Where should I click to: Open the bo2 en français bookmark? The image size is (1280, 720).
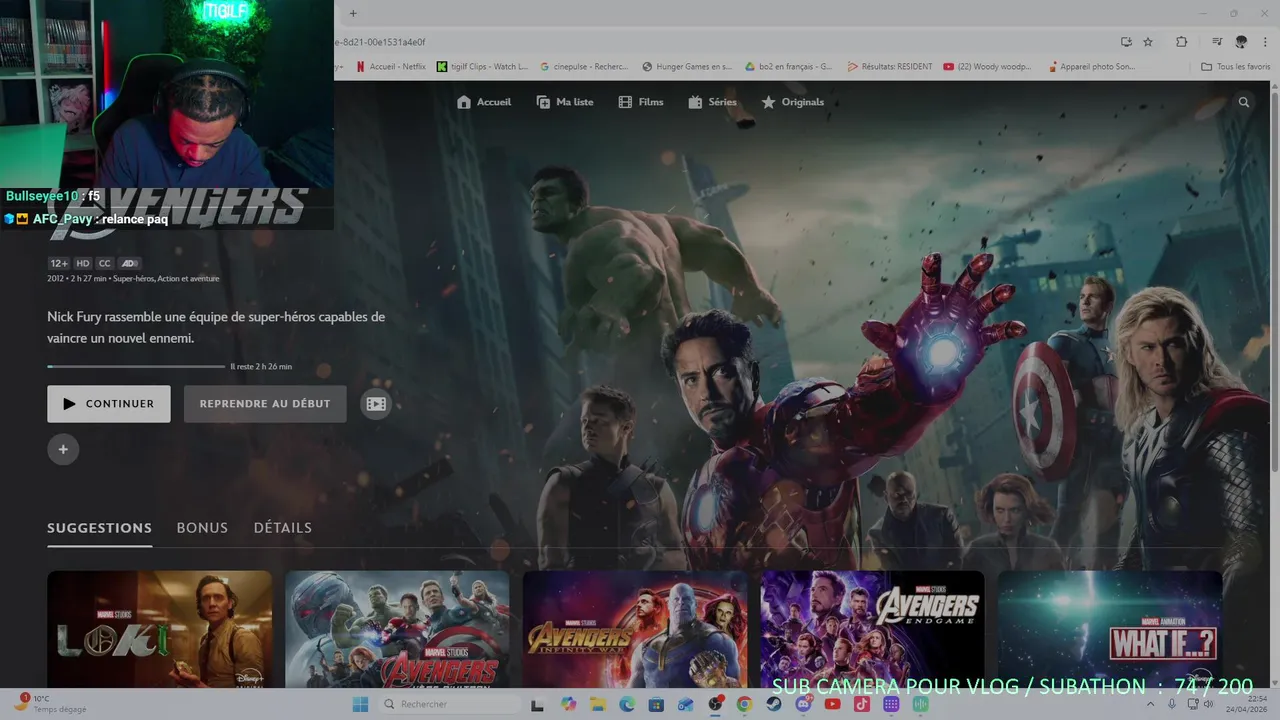[789, 67]
